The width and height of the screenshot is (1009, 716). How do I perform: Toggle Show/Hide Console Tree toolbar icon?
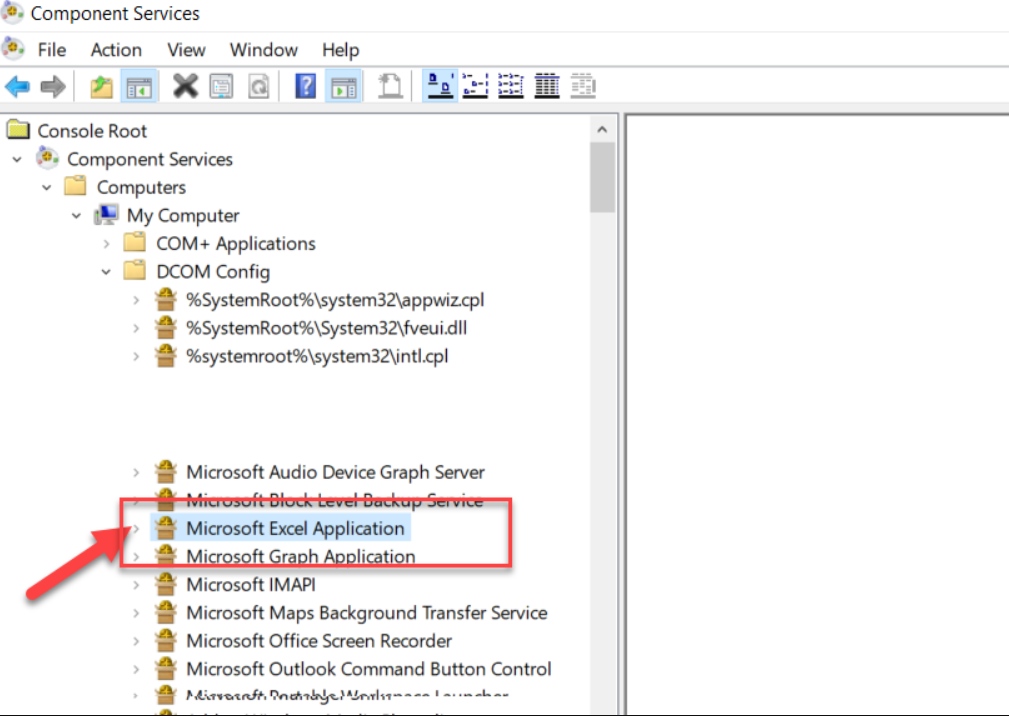click(139, 86)
